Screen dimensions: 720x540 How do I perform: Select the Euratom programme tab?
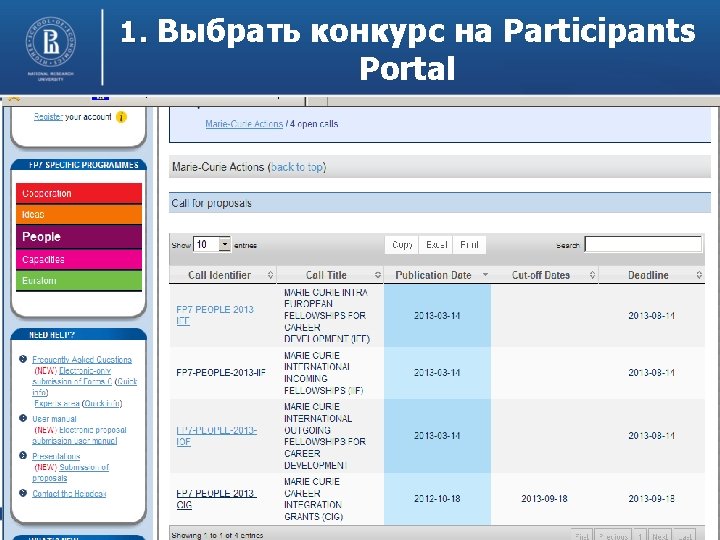(x=79, y=281)
